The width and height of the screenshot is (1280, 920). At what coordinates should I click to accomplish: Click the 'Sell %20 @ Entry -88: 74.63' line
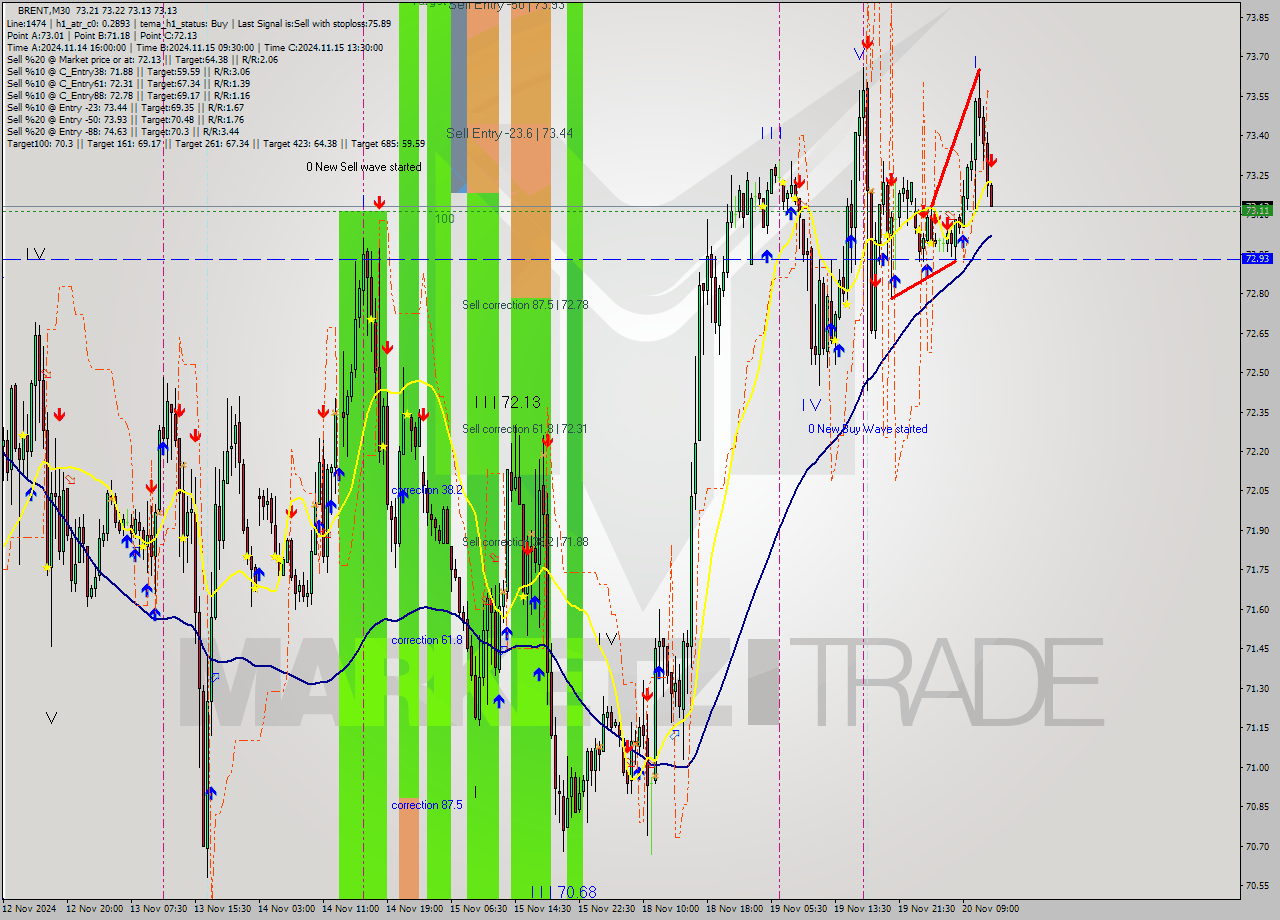click(123, 131)
